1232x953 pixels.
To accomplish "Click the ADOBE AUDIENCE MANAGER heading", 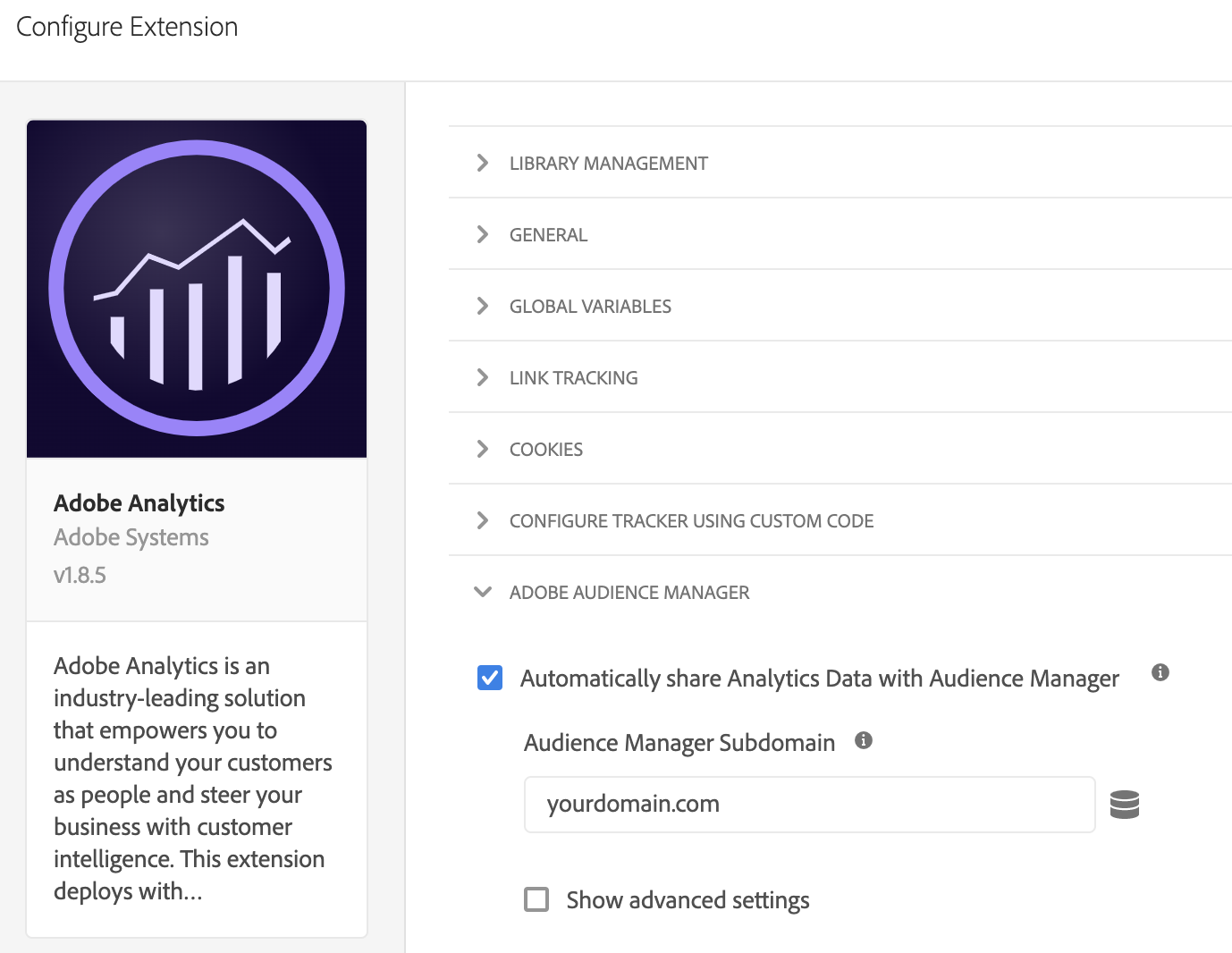I will (x=629, y=593).
